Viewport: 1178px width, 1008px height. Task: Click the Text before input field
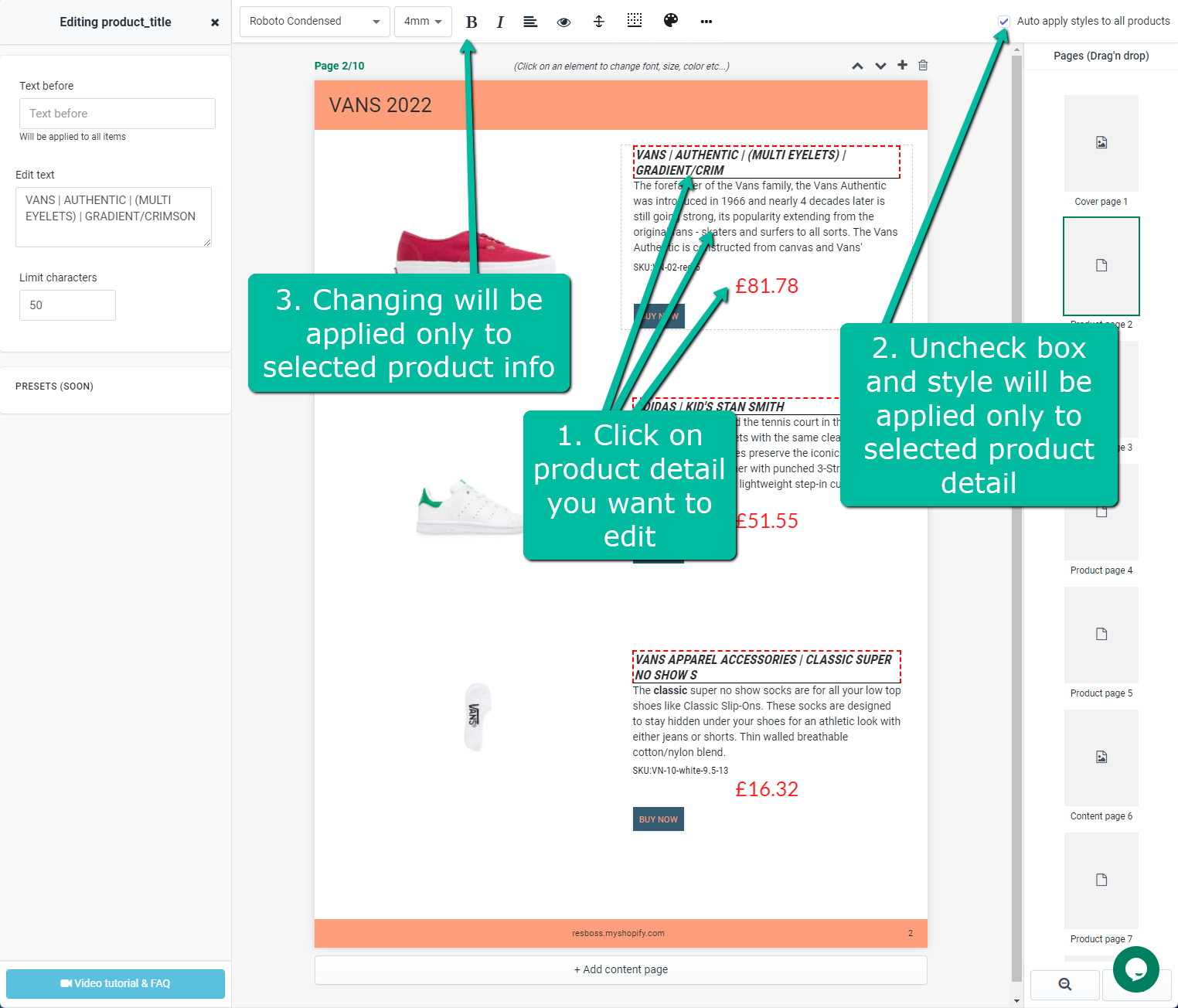117,114
